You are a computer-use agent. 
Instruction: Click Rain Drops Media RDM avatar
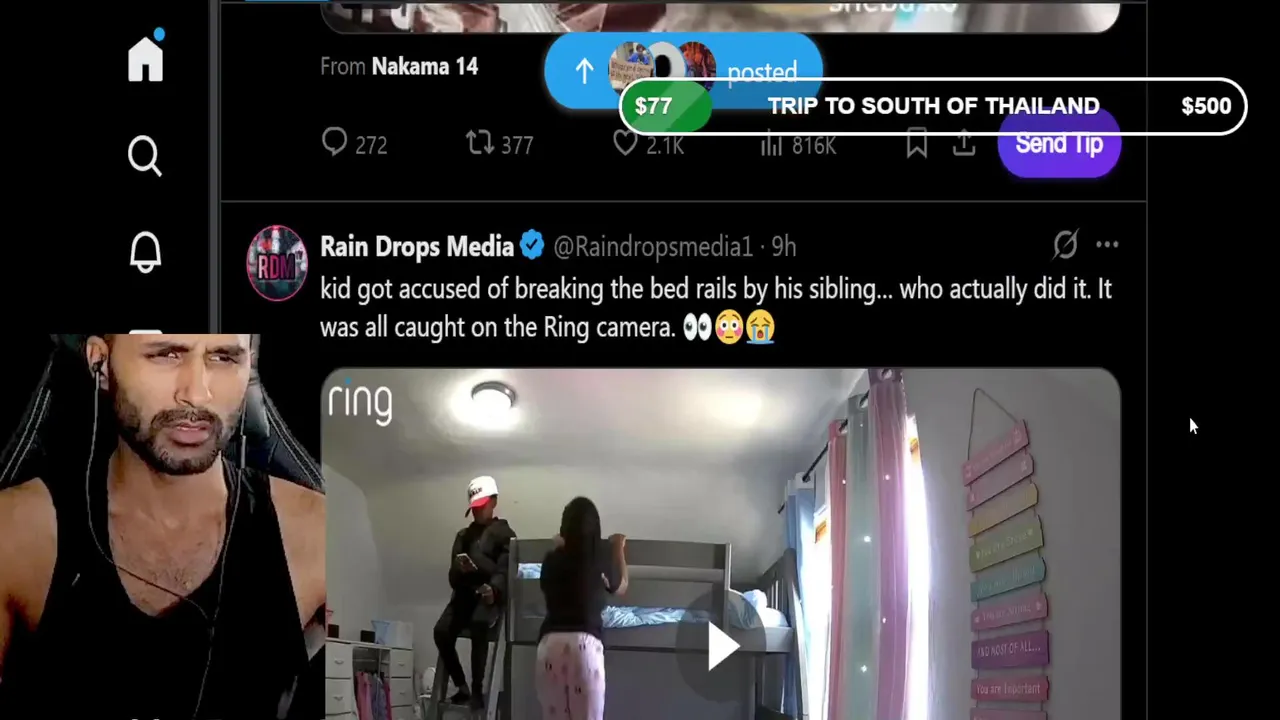(x=277, y=263)
